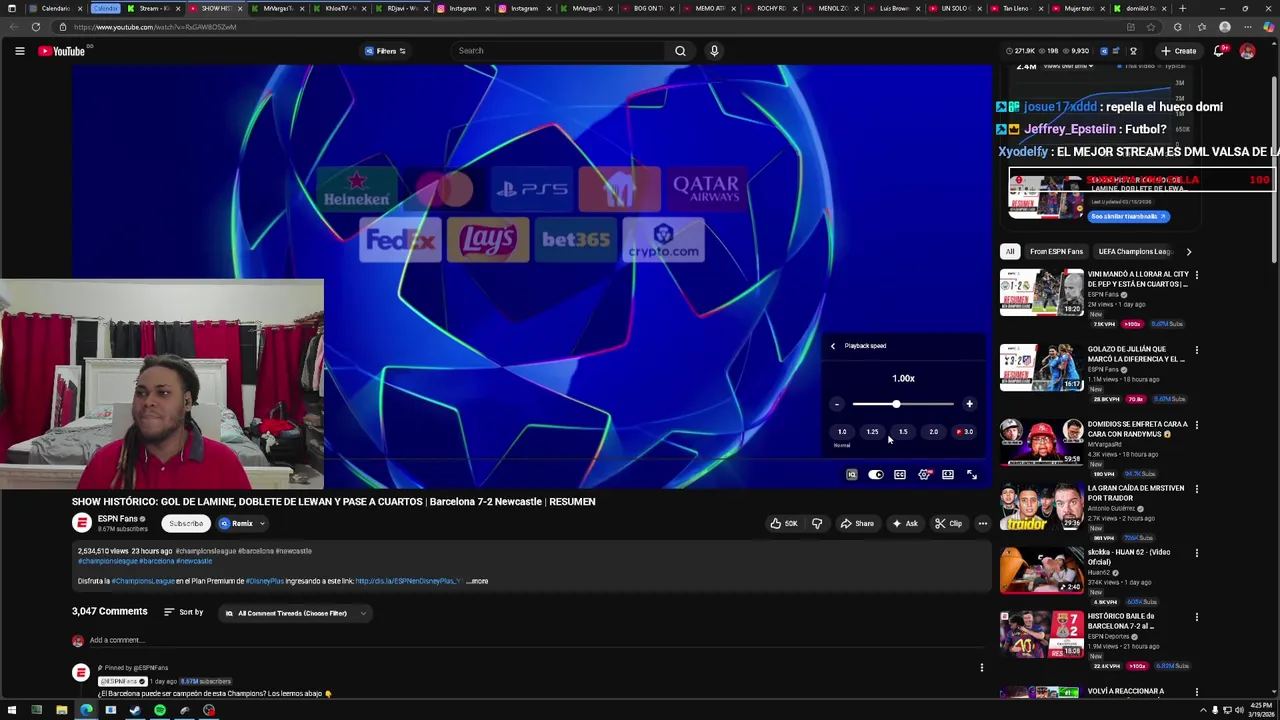Like the video with 50K likes
Viewport: 1280px width, 720px height.
pos(784,523)
